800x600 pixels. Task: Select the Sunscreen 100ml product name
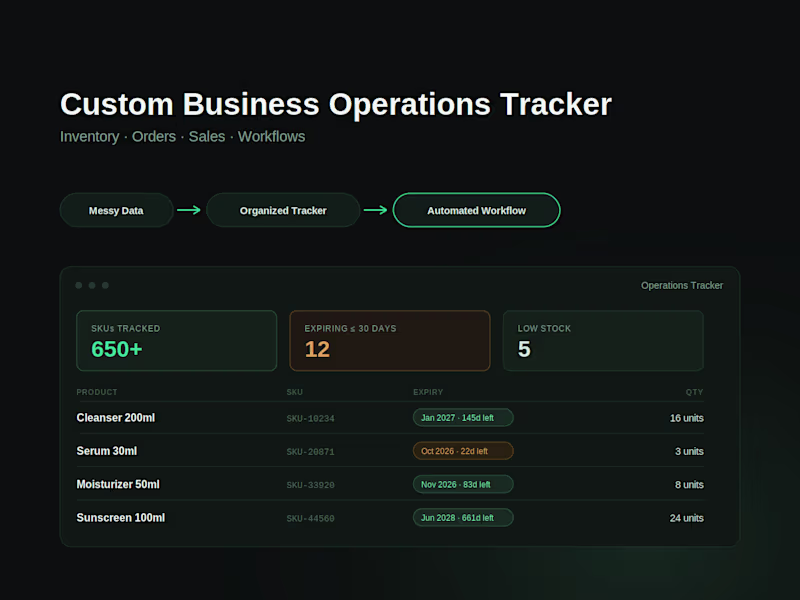pyautogui.click(x=121, y=518)
